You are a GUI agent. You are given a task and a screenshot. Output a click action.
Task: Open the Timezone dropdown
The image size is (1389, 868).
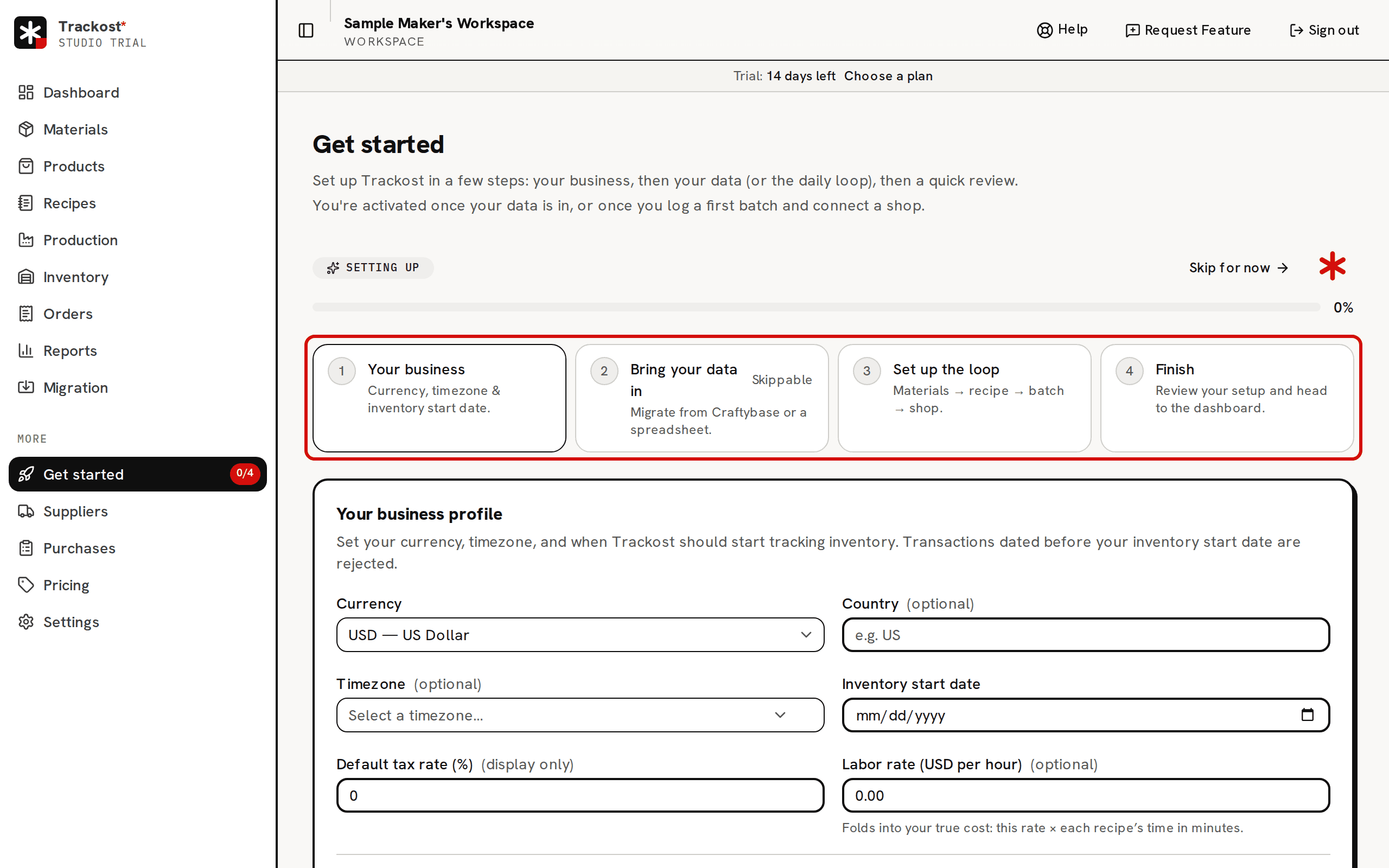point(579,716)
